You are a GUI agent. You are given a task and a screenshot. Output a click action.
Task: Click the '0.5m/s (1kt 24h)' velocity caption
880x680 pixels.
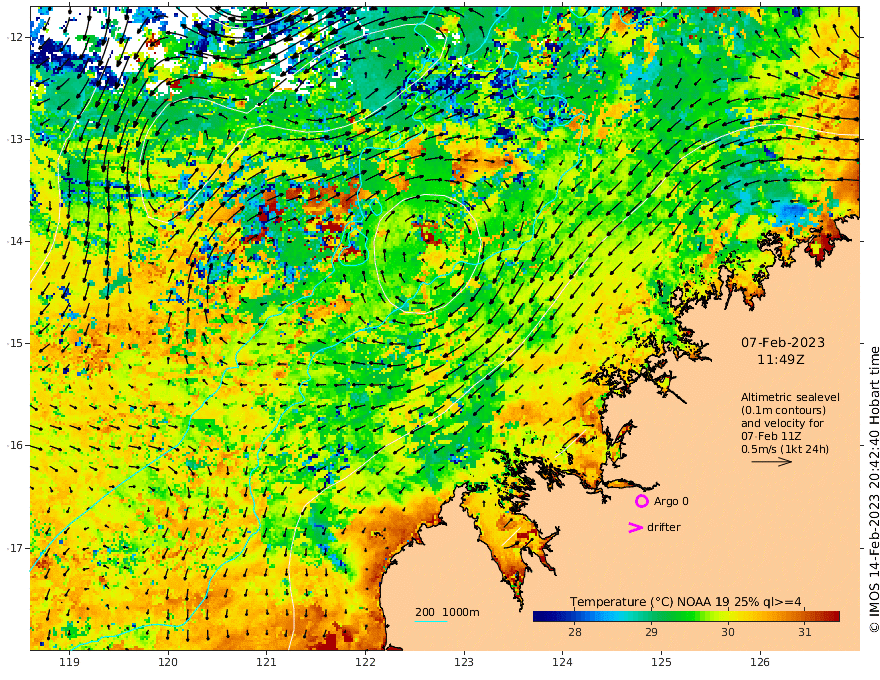[x=785, y=449]
